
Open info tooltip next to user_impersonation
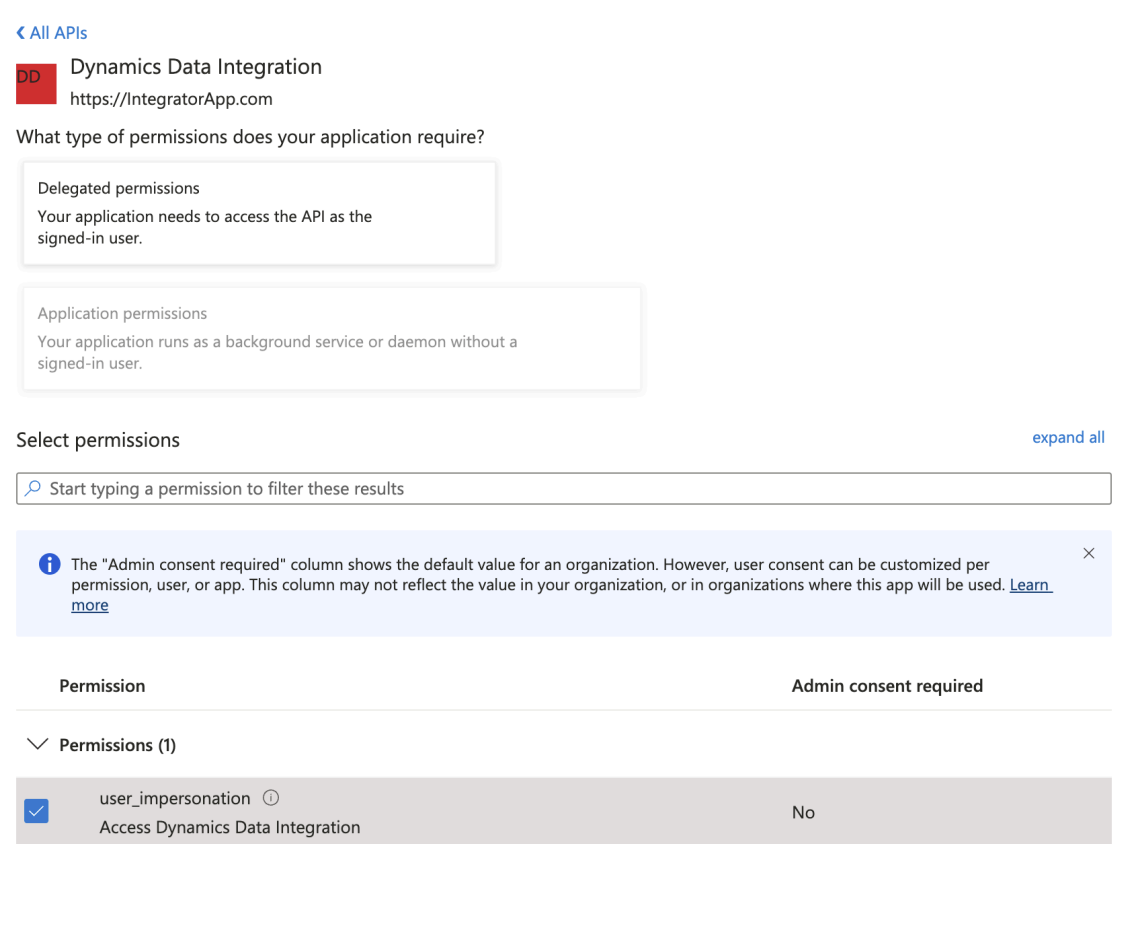(270, 798)
